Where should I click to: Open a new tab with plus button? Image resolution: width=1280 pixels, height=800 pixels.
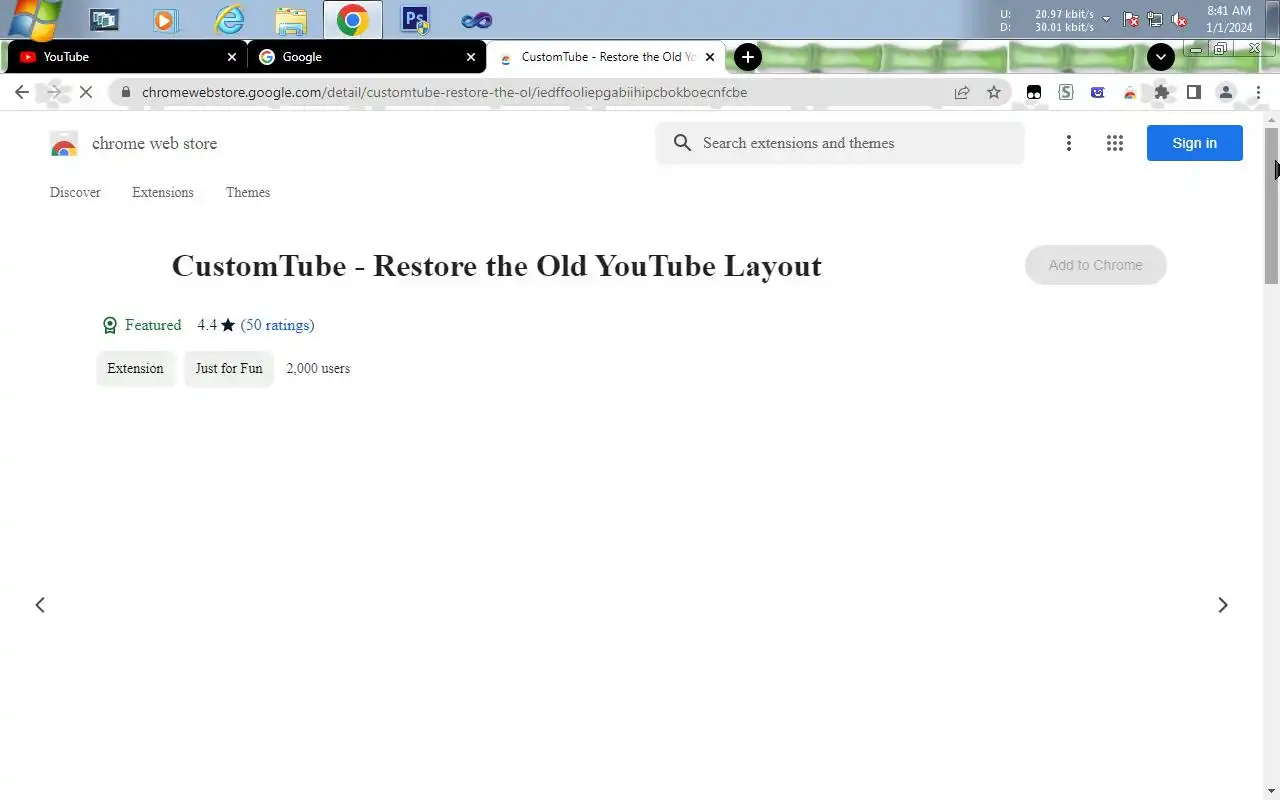pyautogui.click(x=748, y=57)
